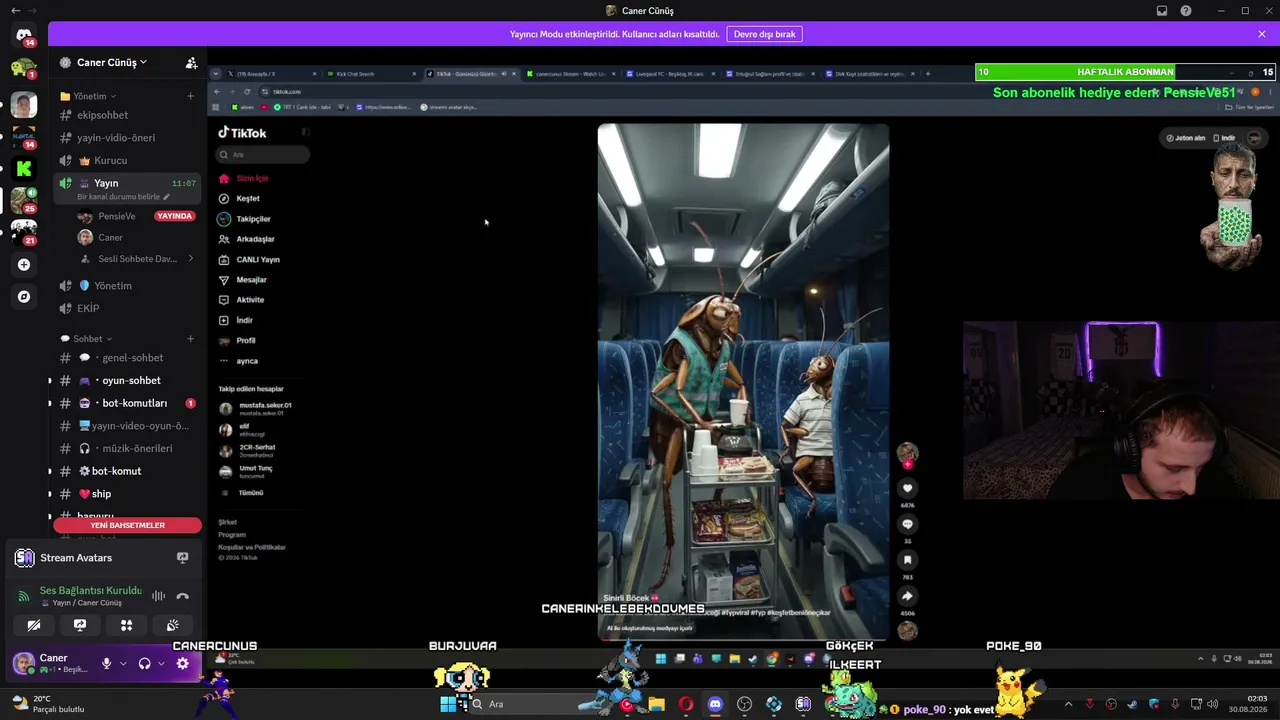Viewport: 1280px width, 720px height.
Task: Open Discord from the Windows taskbar
Action: [715, 704]
